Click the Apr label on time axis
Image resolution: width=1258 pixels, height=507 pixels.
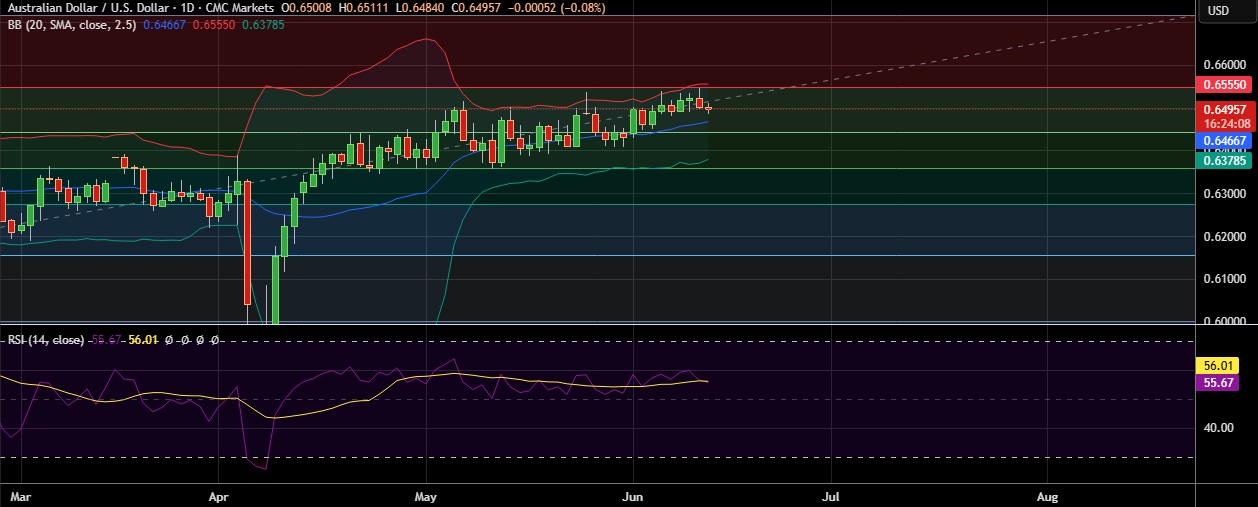coord(219,496)
